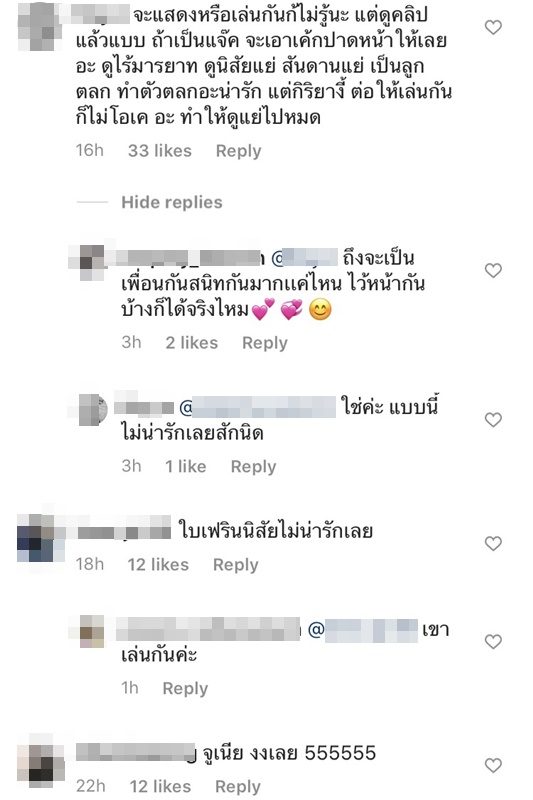Reply to the comment posted 16h ago

238,151
